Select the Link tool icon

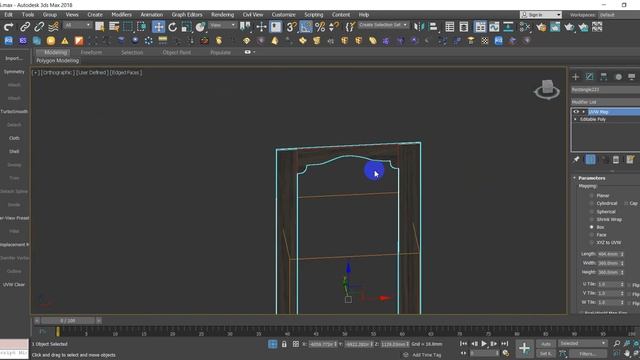tap(25, 27)
